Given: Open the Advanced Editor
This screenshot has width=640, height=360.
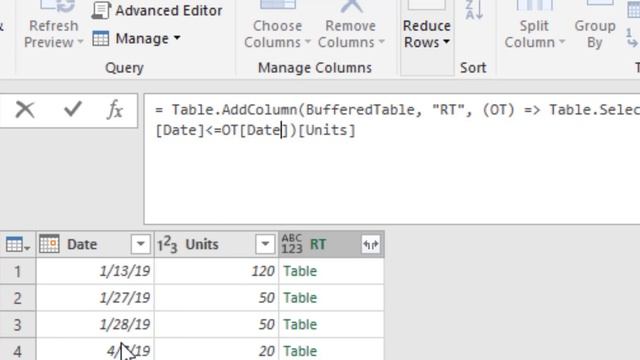Looking at the screenshot, I should pyautogui.click(x=158, y=11).
